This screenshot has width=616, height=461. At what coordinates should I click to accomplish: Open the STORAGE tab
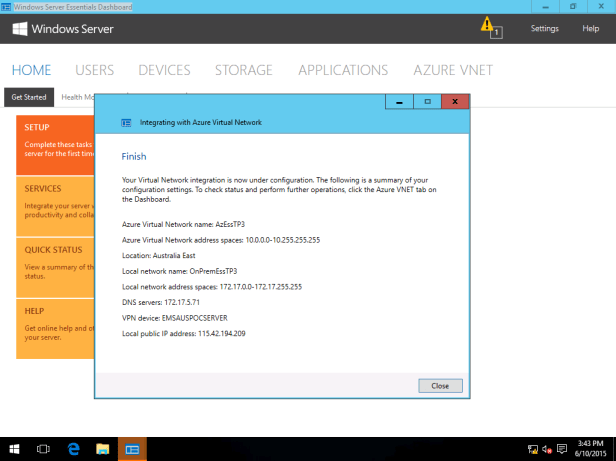[243, 70]
